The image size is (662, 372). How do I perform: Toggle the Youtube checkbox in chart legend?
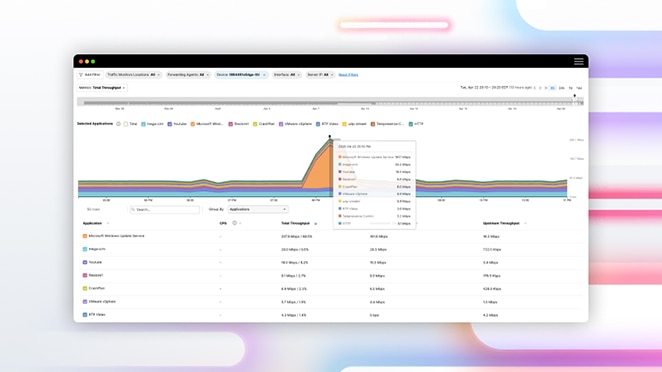pos(170,124)
